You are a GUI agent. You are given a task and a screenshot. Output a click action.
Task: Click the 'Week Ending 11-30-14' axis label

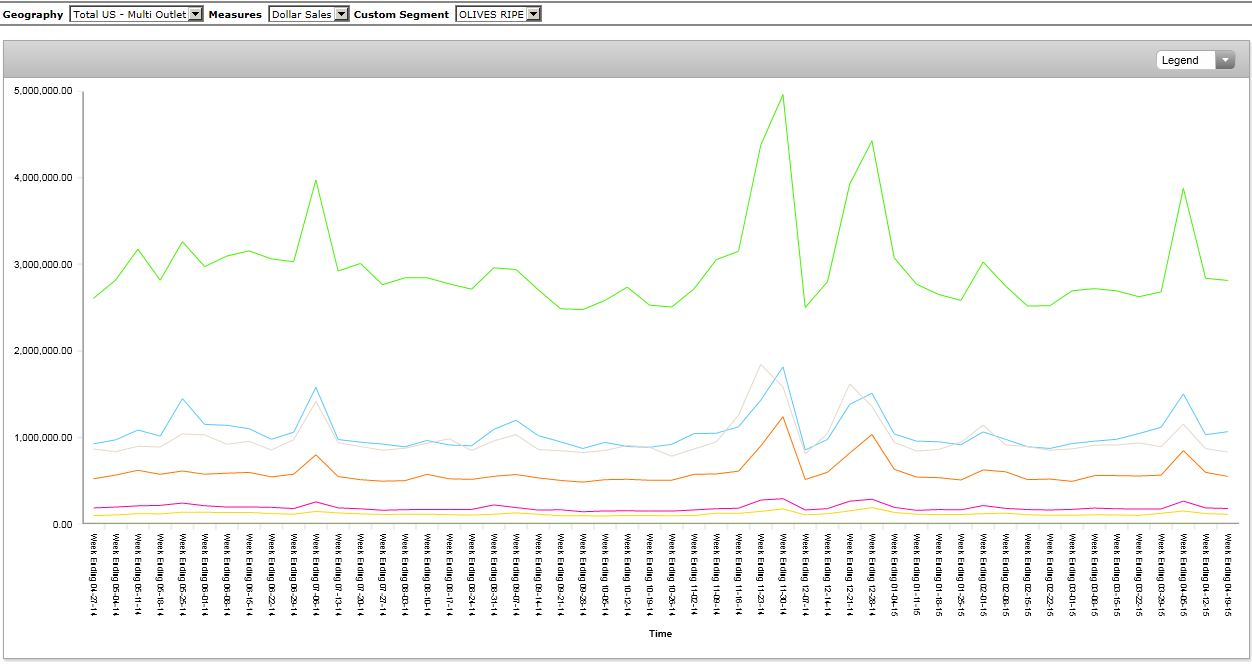[x=782, y=573]
